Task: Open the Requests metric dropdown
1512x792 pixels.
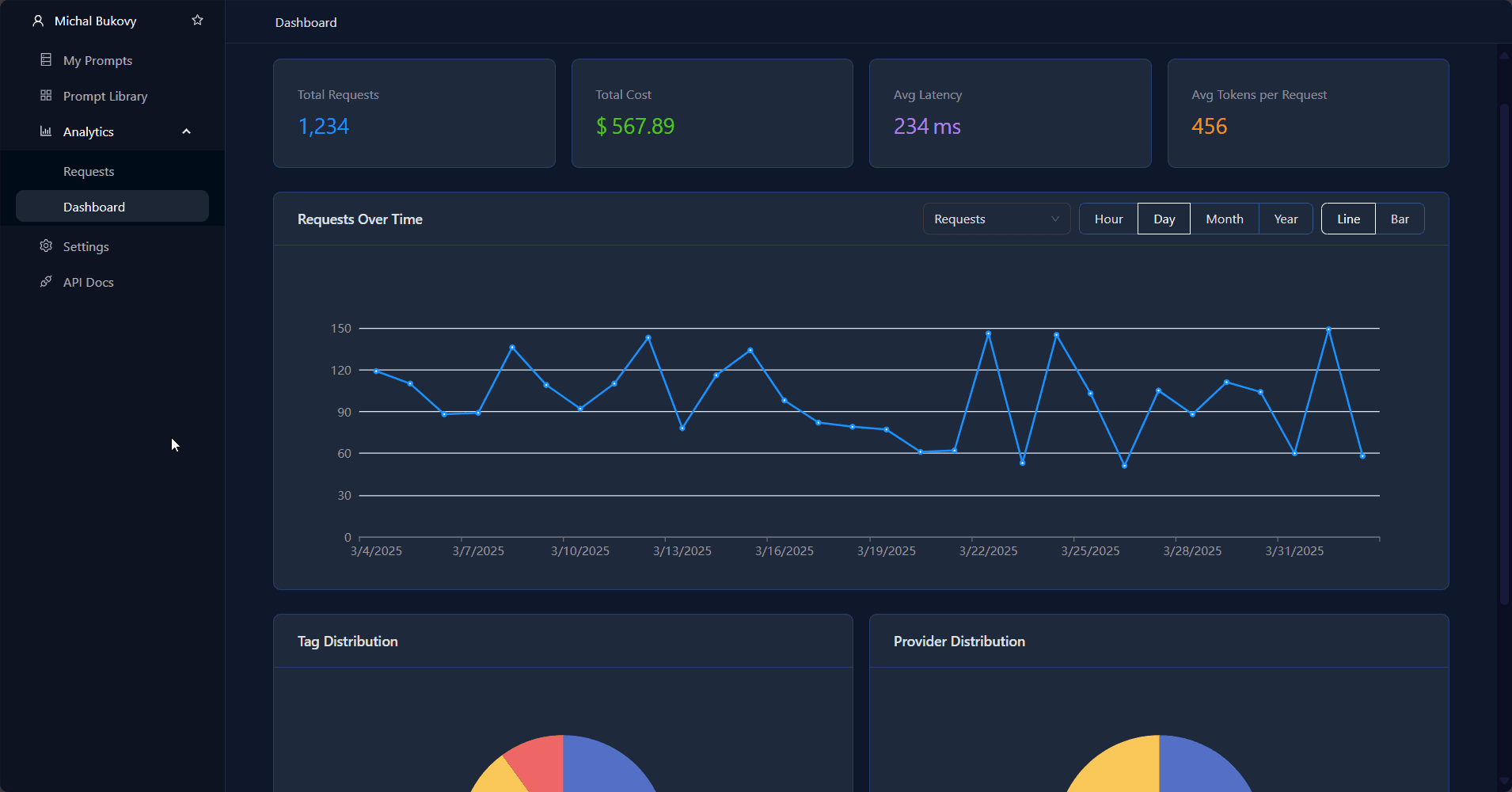Action: click(x=997, y=219)
